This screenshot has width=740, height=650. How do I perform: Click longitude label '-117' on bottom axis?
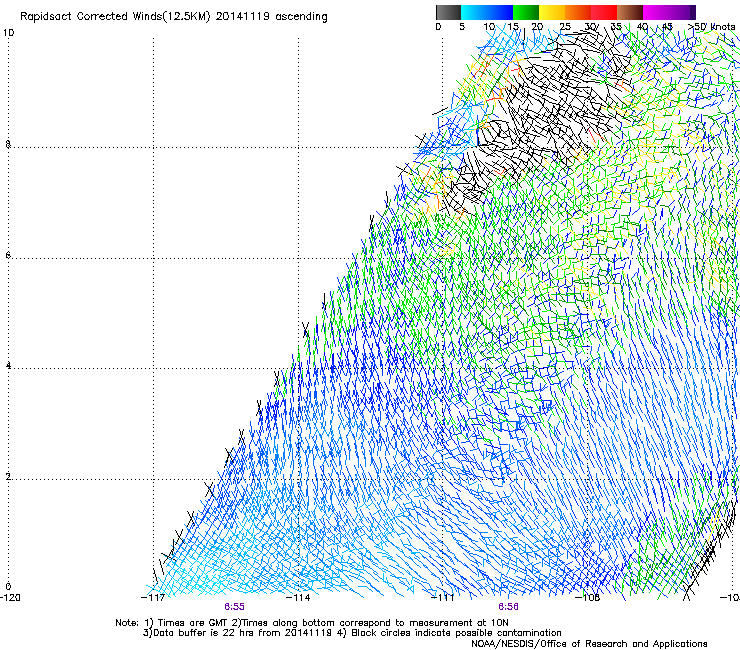153,598
